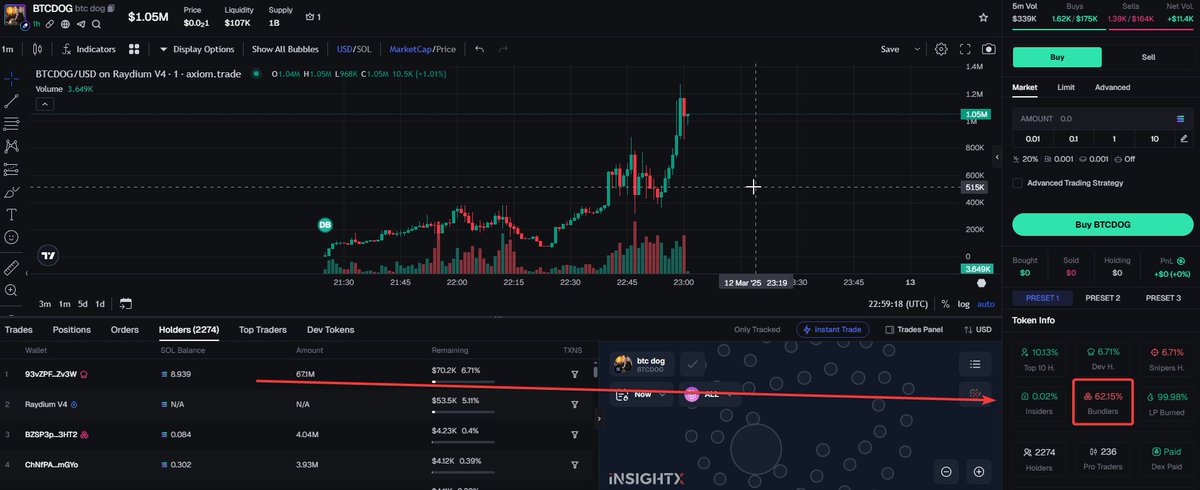Open the Fibonacci retracement tool
The image size is (1200, 490).
(x=11, y=123)
